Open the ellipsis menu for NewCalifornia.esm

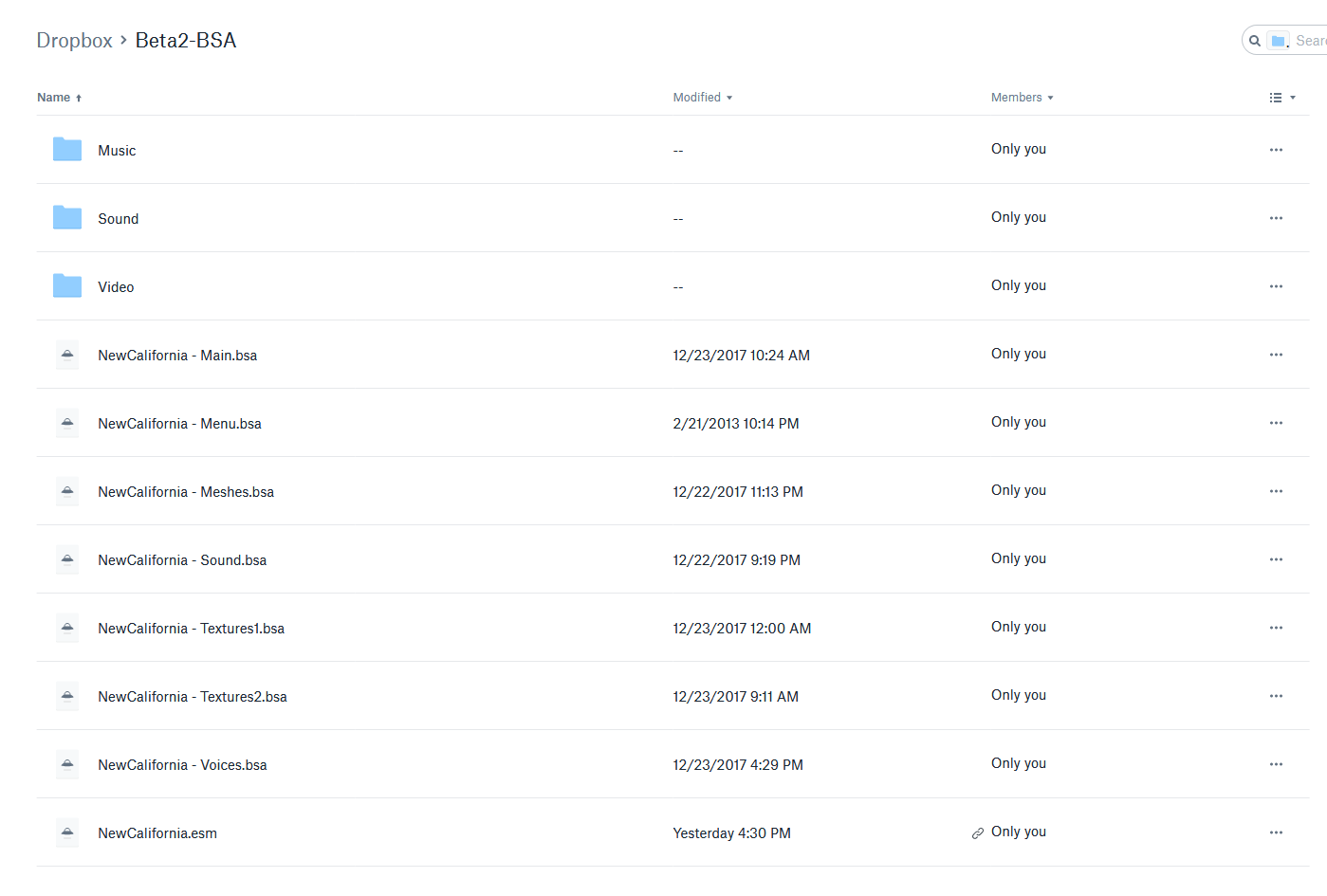(x=1276, y=832)
